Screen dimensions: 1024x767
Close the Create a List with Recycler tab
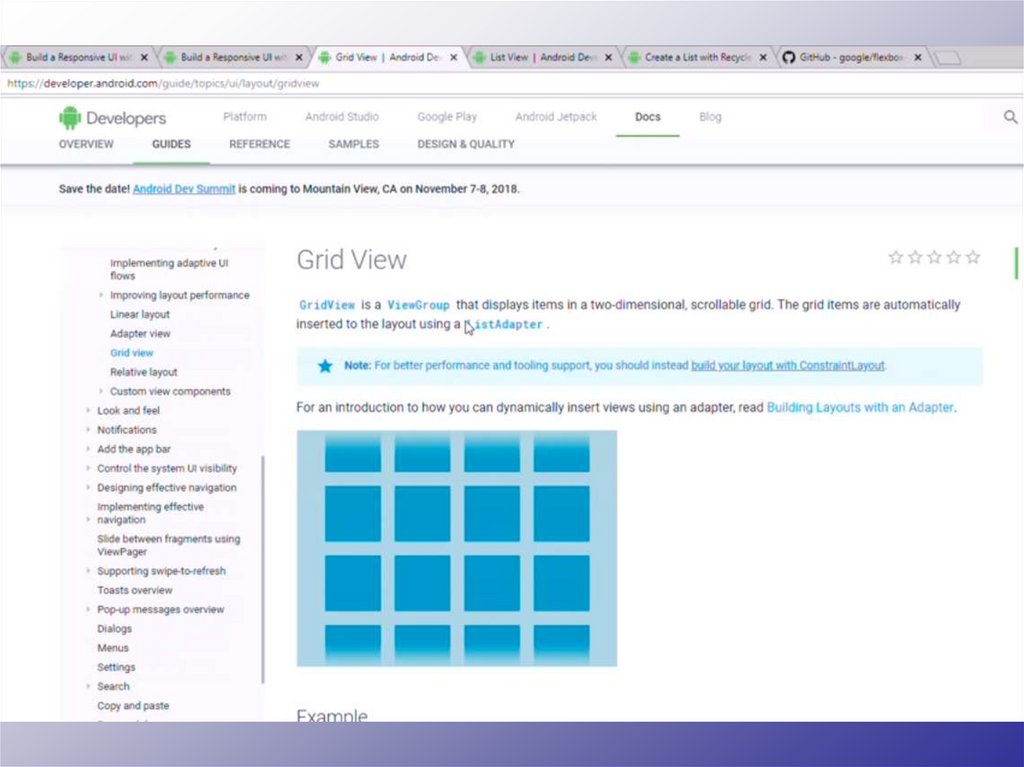point(763,57)
